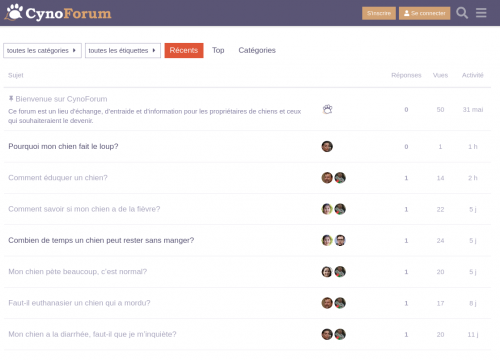Open topic 'Comment éduquer un chien?'
The width and height of the screenshot is (500, 360).
(x=58, y=178)
